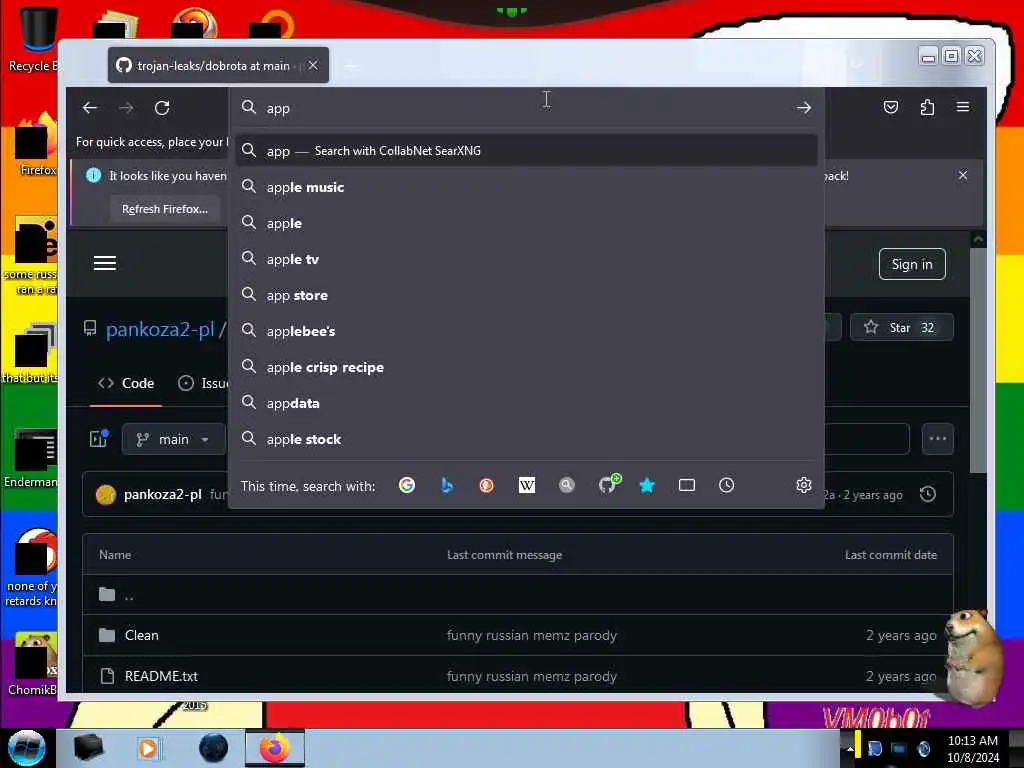Viewport: 1024px width, 768px height.
Task: Open the pankoza2-pl owner link
Action: pos(160,329)
